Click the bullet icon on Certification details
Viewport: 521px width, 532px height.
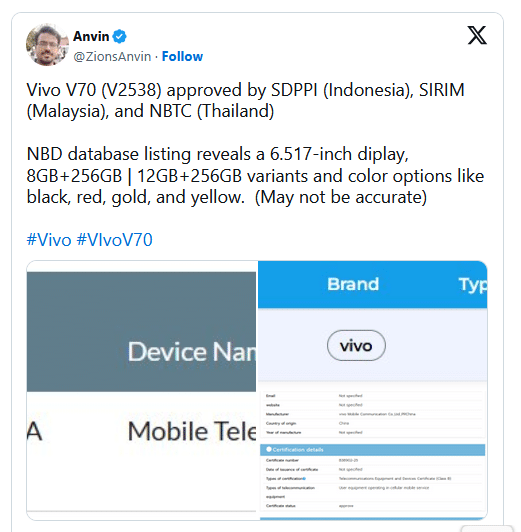269,449
